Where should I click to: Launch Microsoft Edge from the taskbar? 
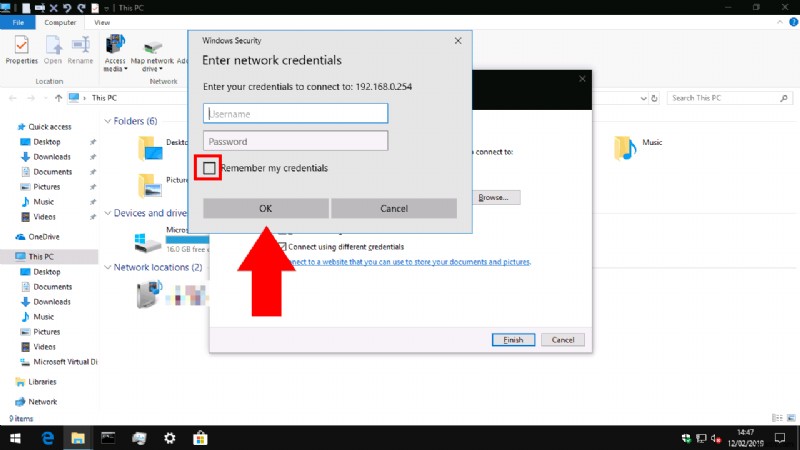coord(47,438)
